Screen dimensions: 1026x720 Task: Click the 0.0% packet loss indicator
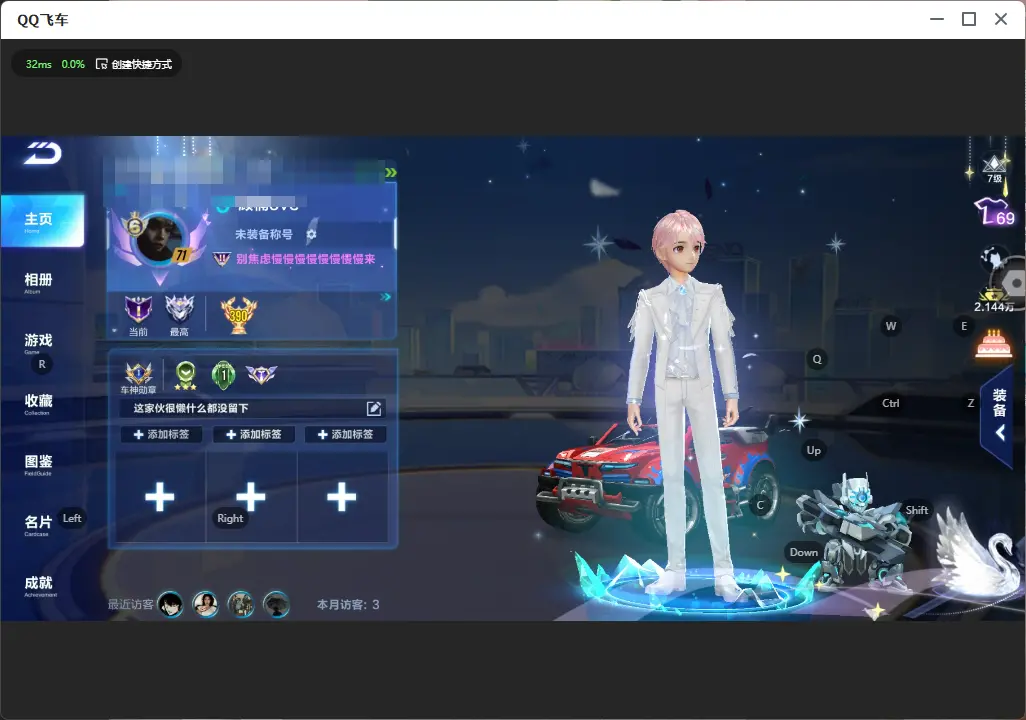[73, 64]
